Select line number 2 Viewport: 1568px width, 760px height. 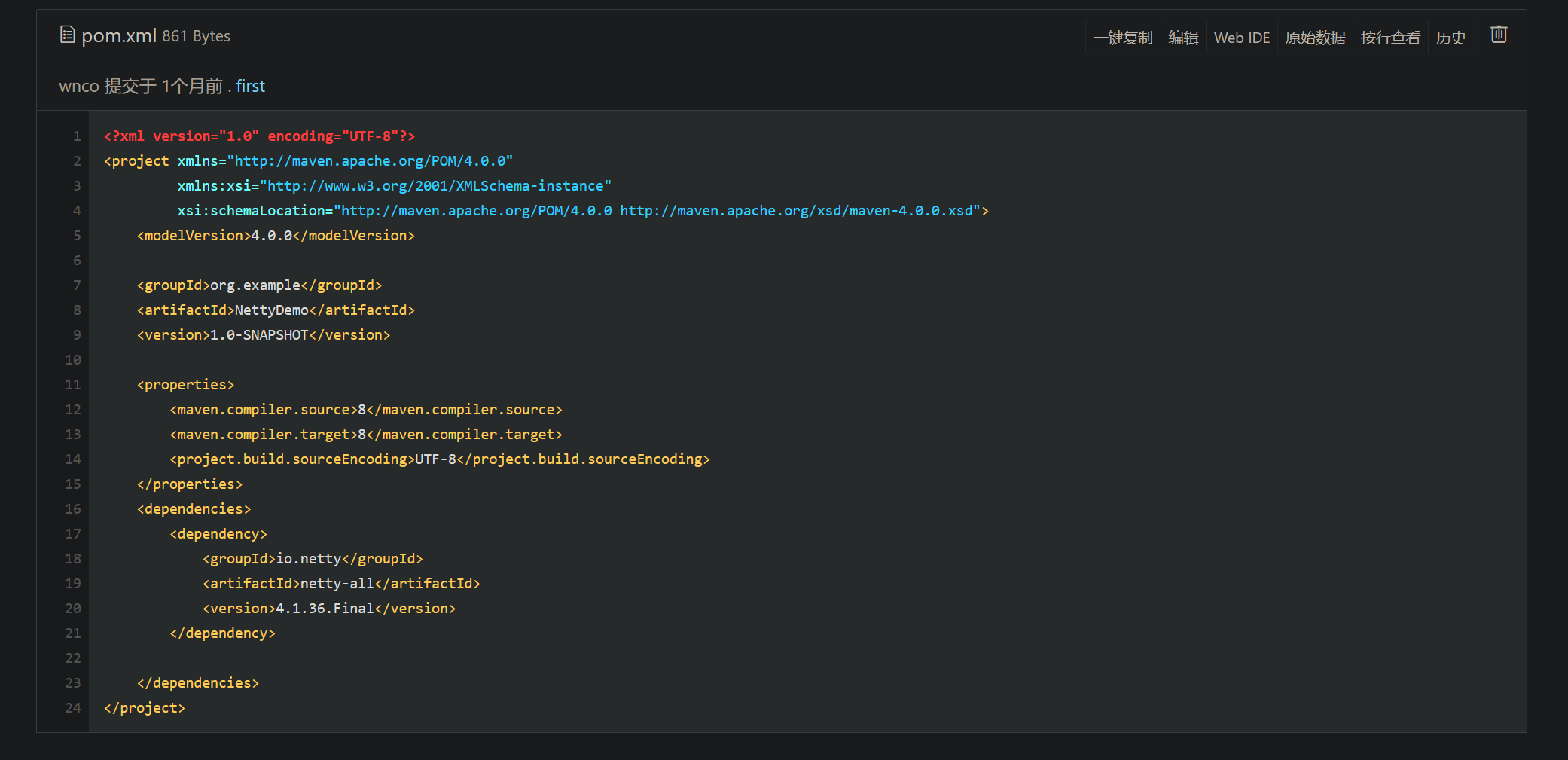pyautogui.click(x=77, y=161)
